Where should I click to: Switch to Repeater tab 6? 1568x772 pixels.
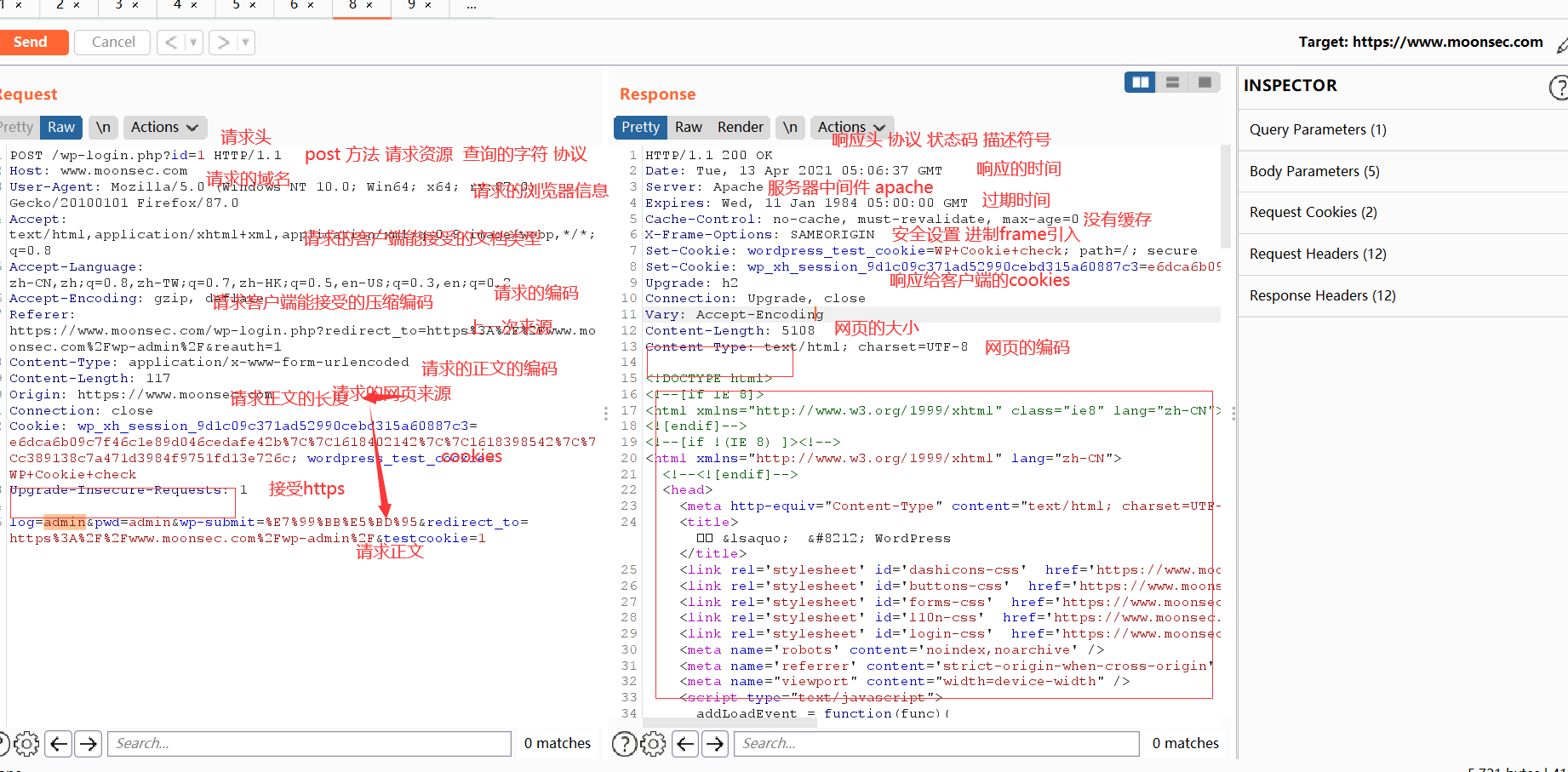[x=295, y=5]
